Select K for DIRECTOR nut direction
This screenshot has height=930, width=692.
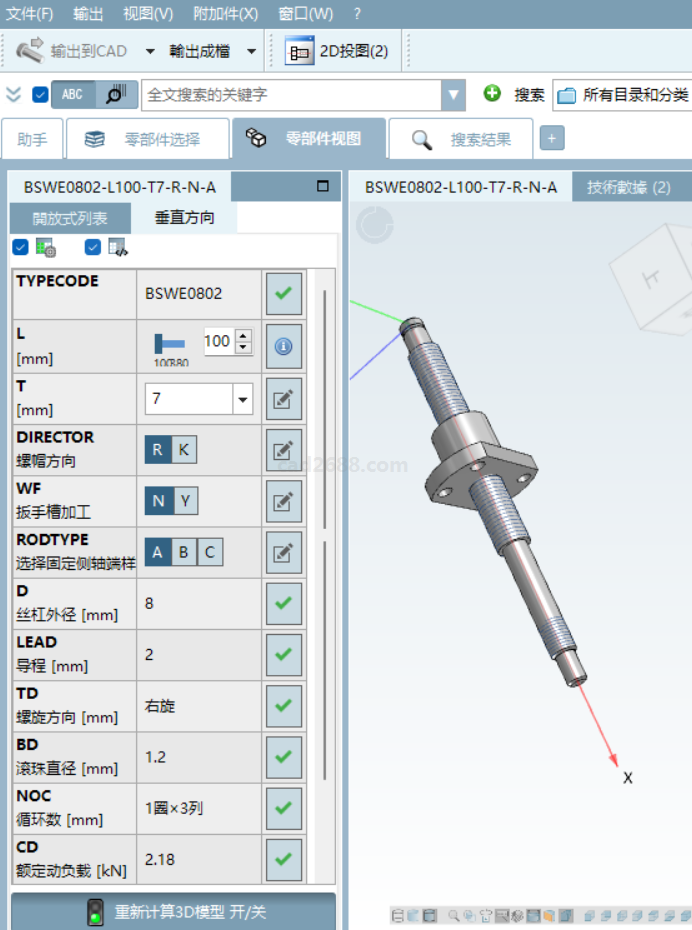(183, 450)
